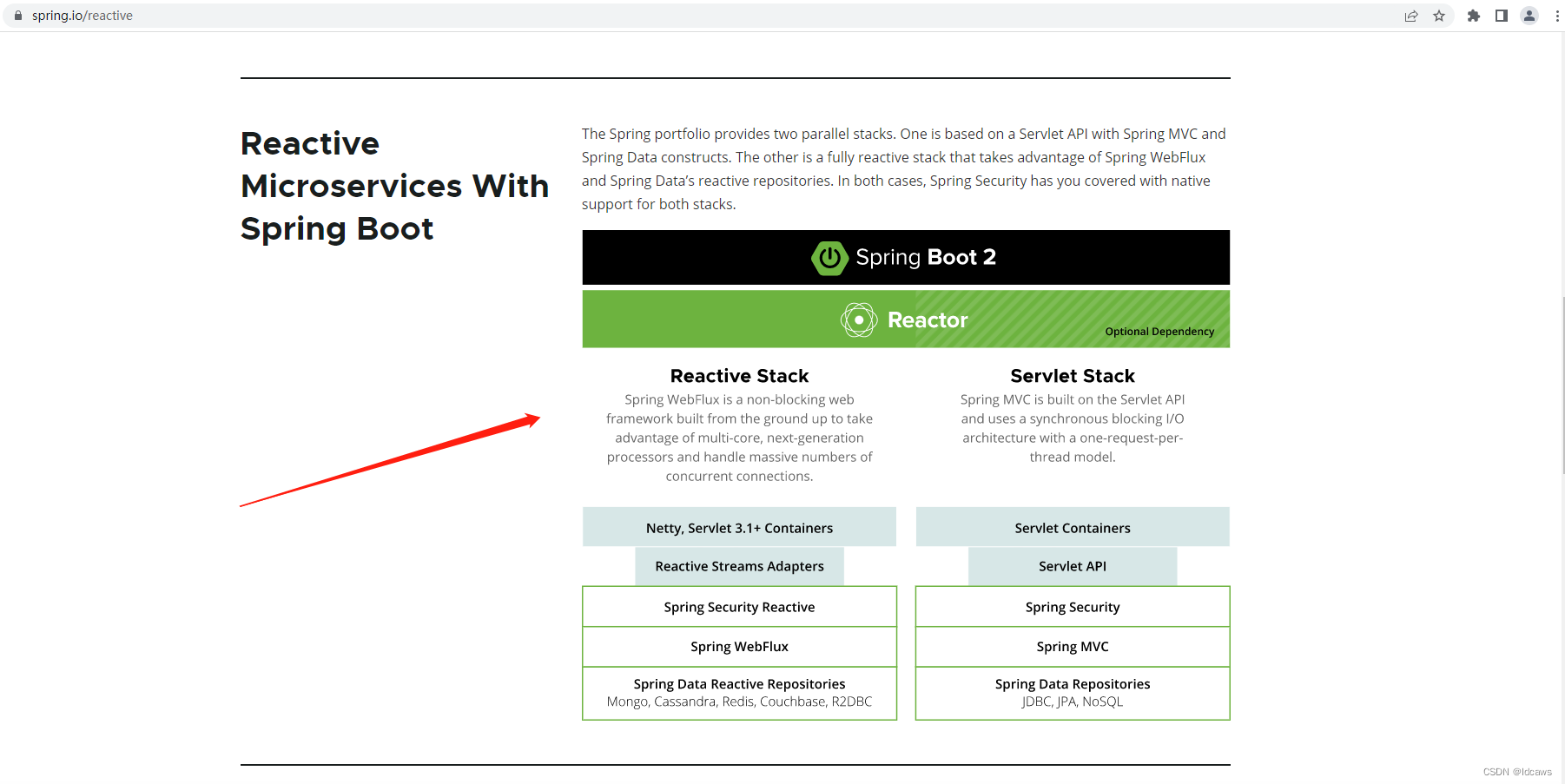The image size is (1565, 784).
Task: Click "Spring MVC" box
Action: [1073, 647]
